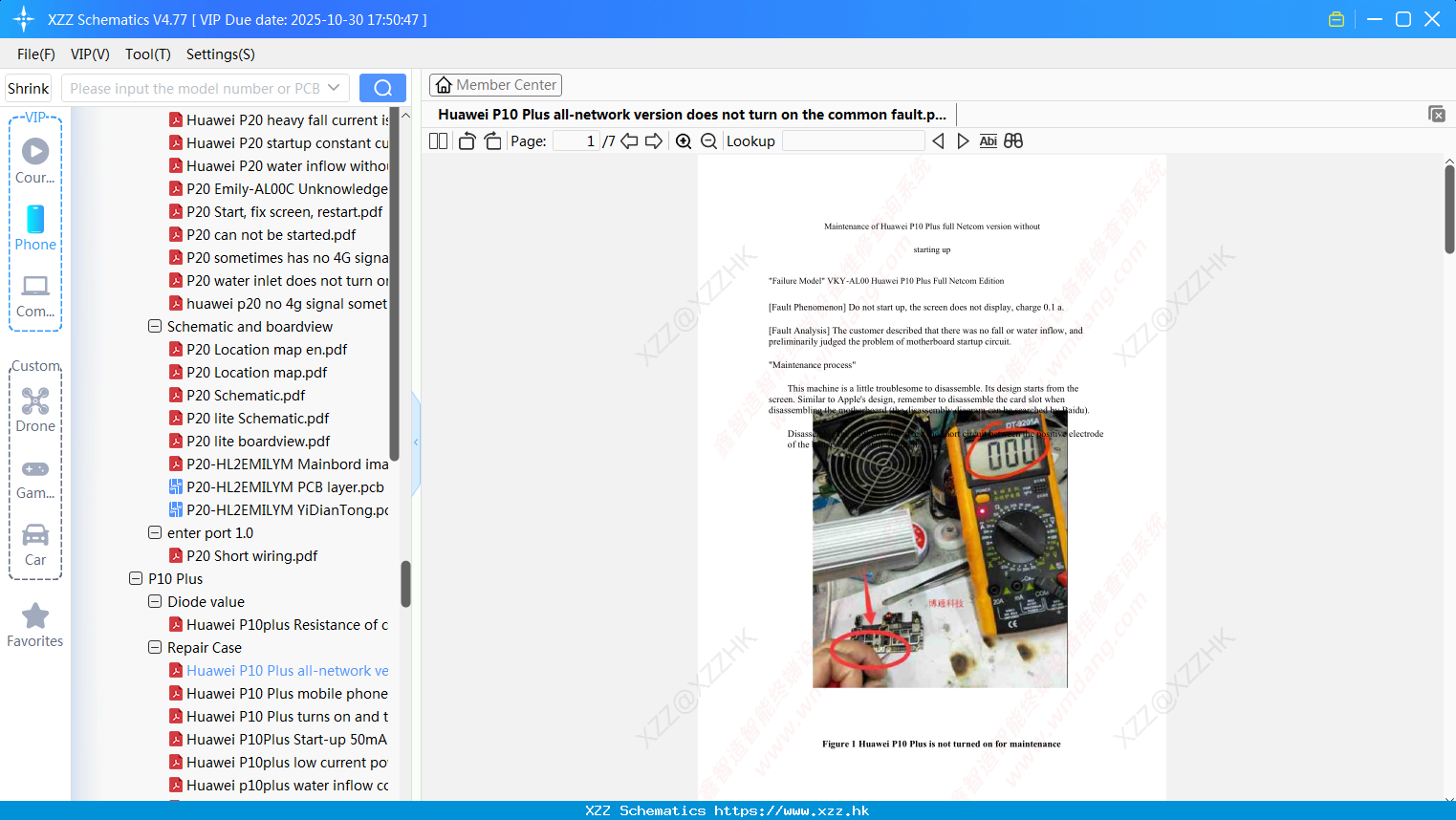Viewport: 1456px width, 820px height.
Task: Open the Drone category
Action: pyautogui.click(x=35, y=410)
